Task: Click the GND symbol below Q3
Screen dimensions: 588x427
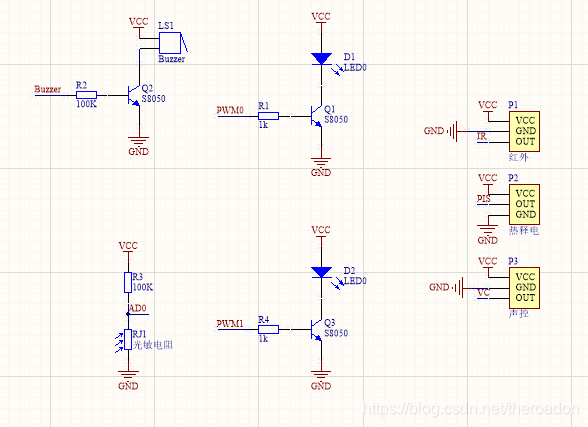Action: point(321,381)
